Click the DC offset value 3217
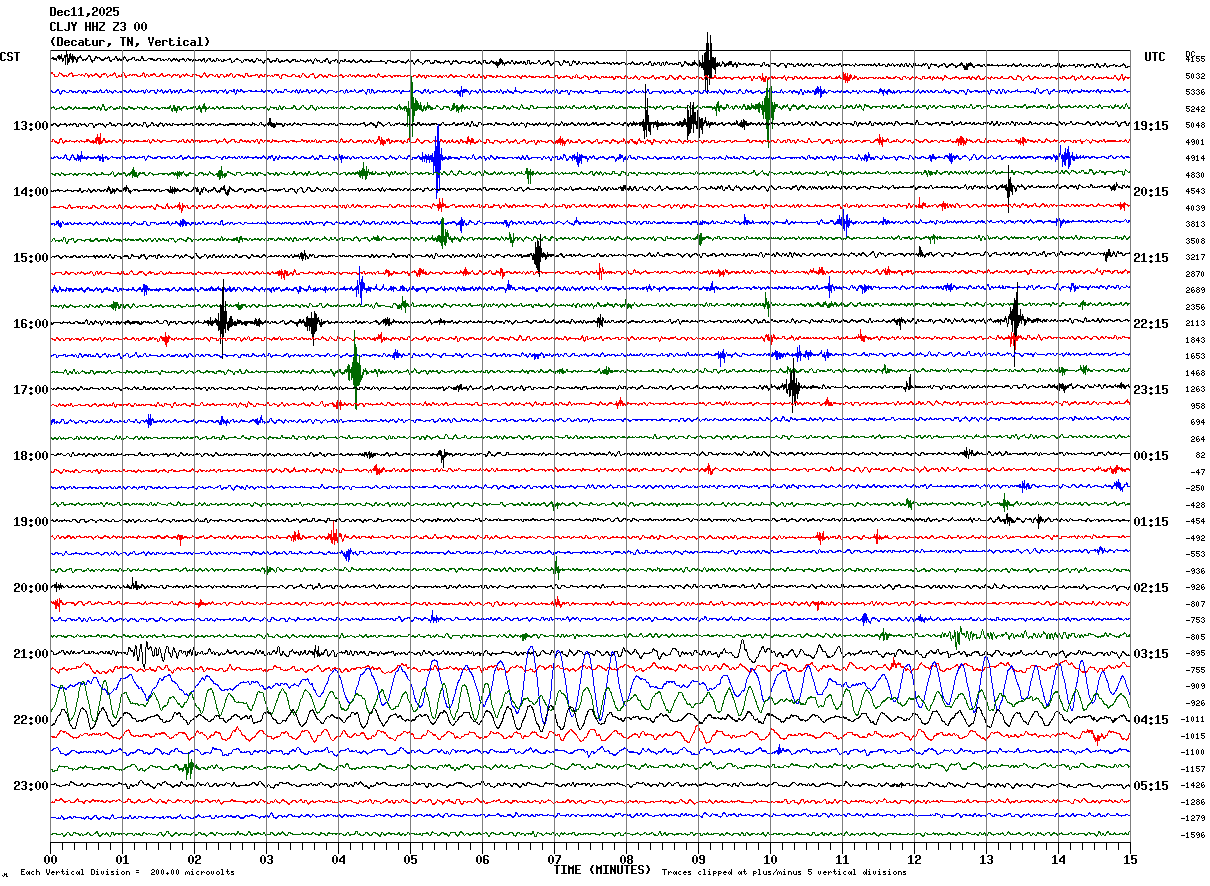The width and height of the screenshot is (1210, 886). pos(1195,258)
